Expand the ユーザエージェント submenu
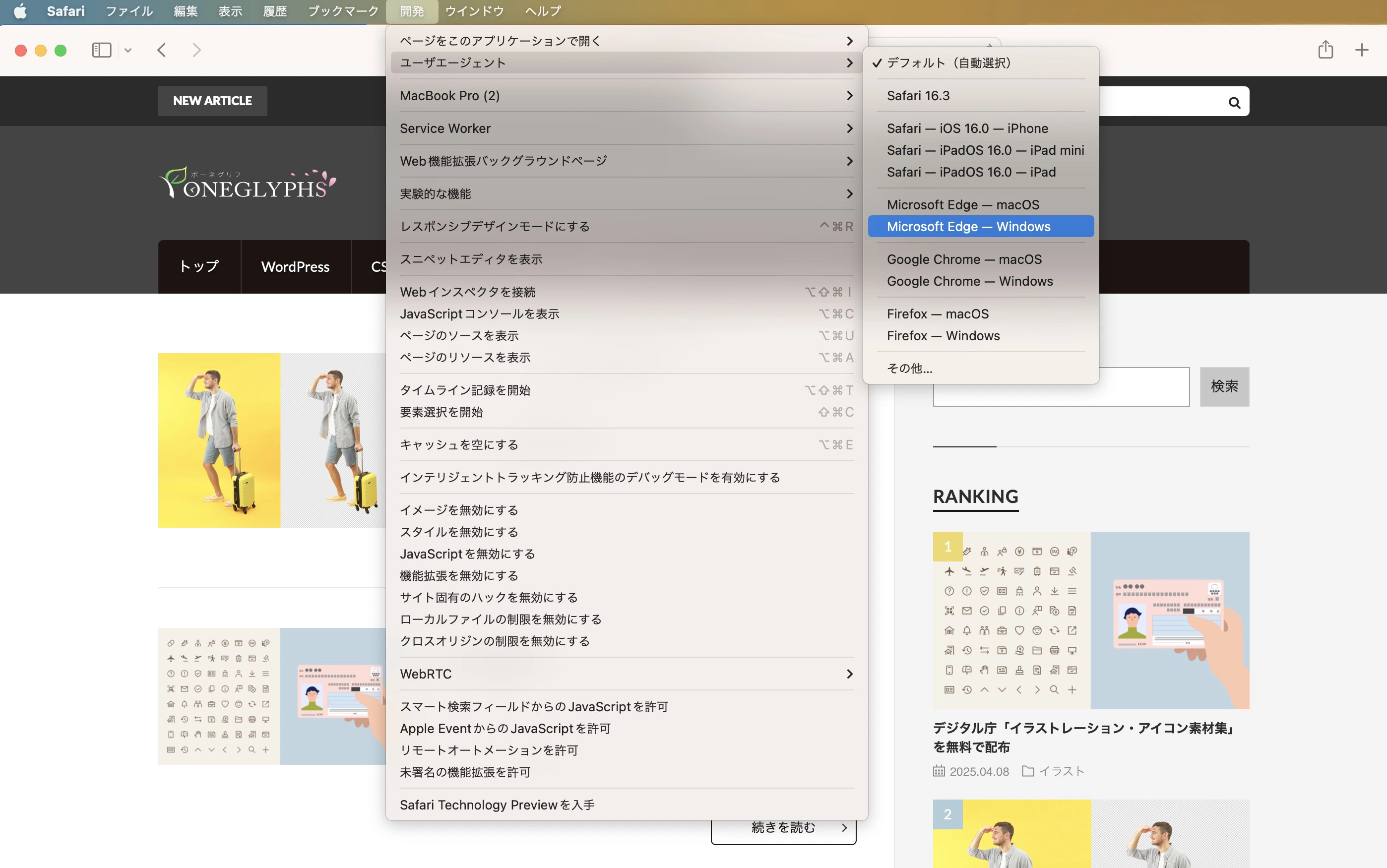 [x=627, y=62]
